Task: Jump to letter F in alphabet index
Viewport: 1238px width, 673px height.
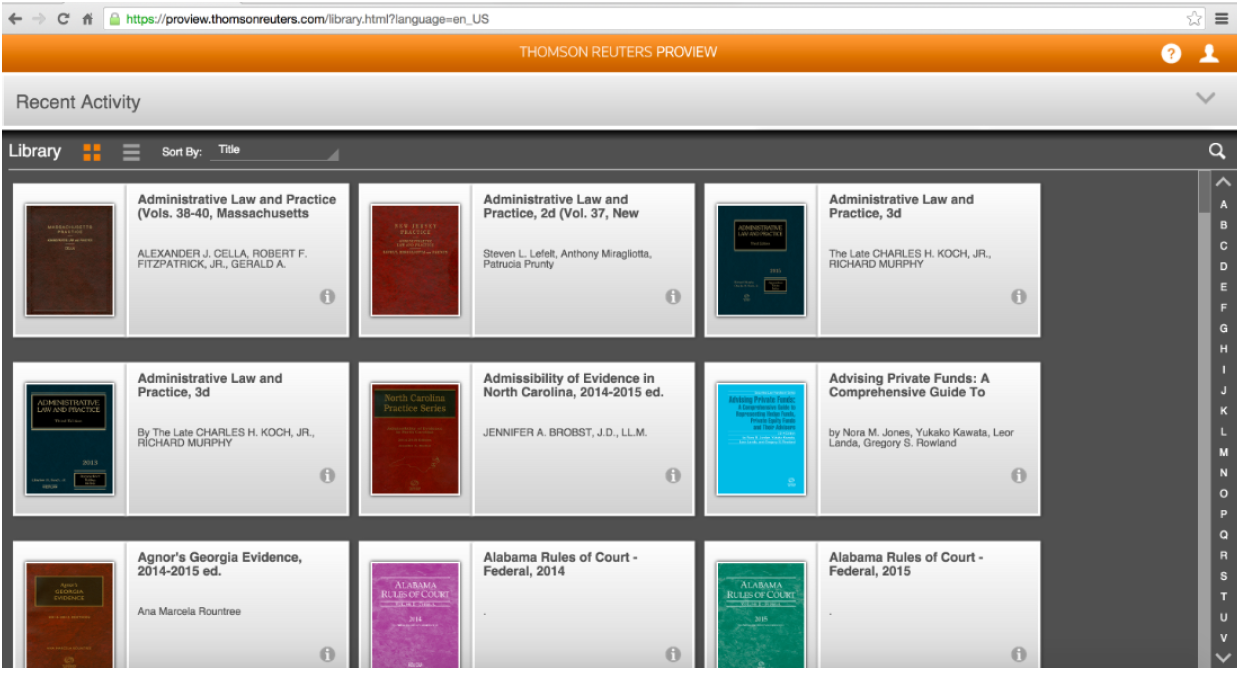Action: 1224,308
